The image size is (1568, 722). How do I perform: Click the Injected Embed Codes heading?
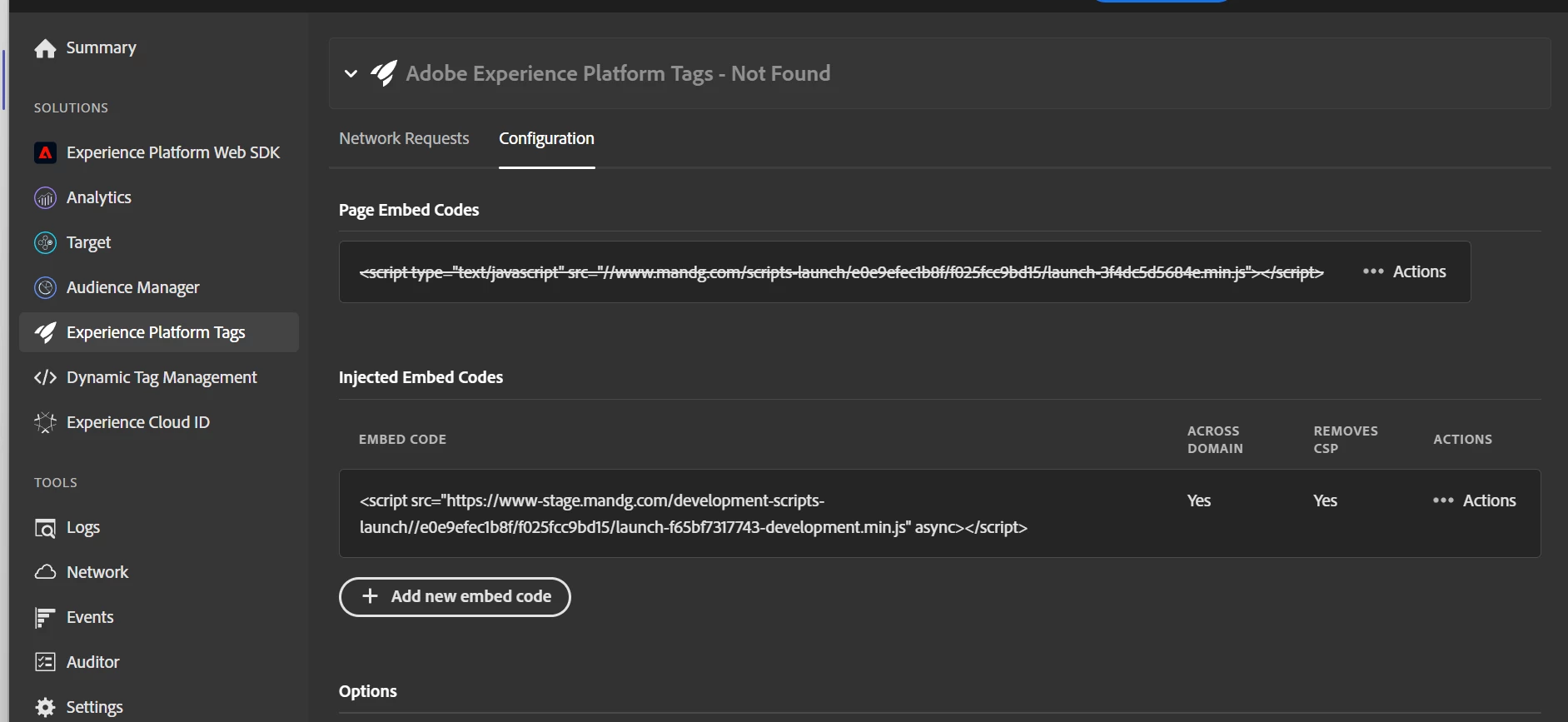coord(421,377)
